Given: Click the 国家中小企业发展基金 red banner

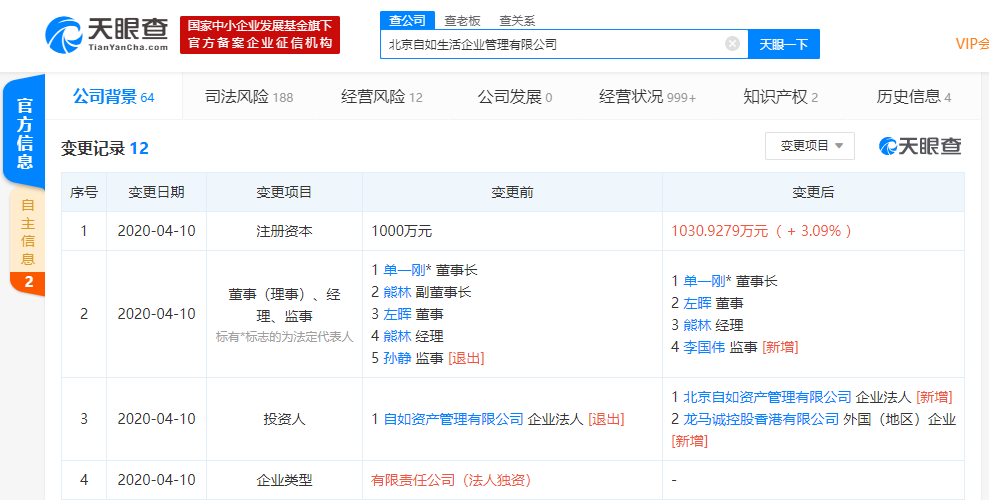Looking at the screenshot, I should coord(260,35).
